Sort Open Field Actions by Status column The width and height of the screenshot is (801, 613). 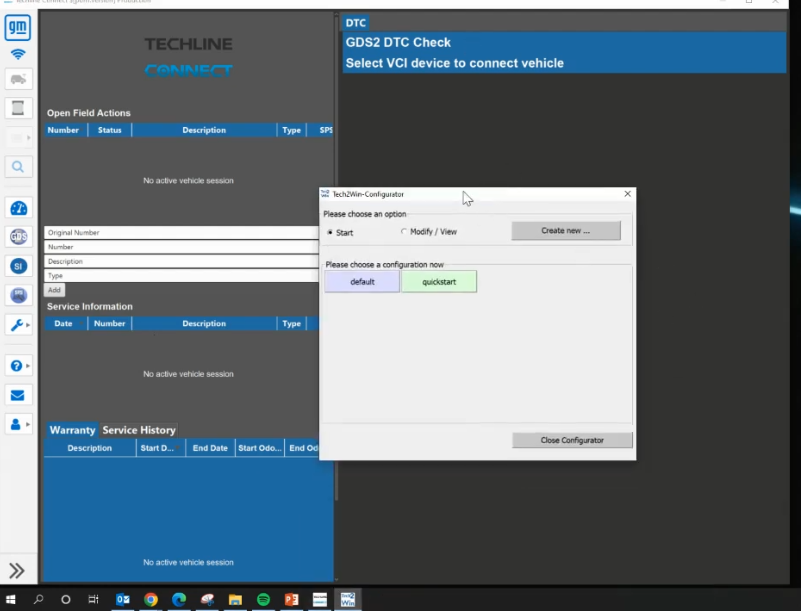click(x=110, y=130)
